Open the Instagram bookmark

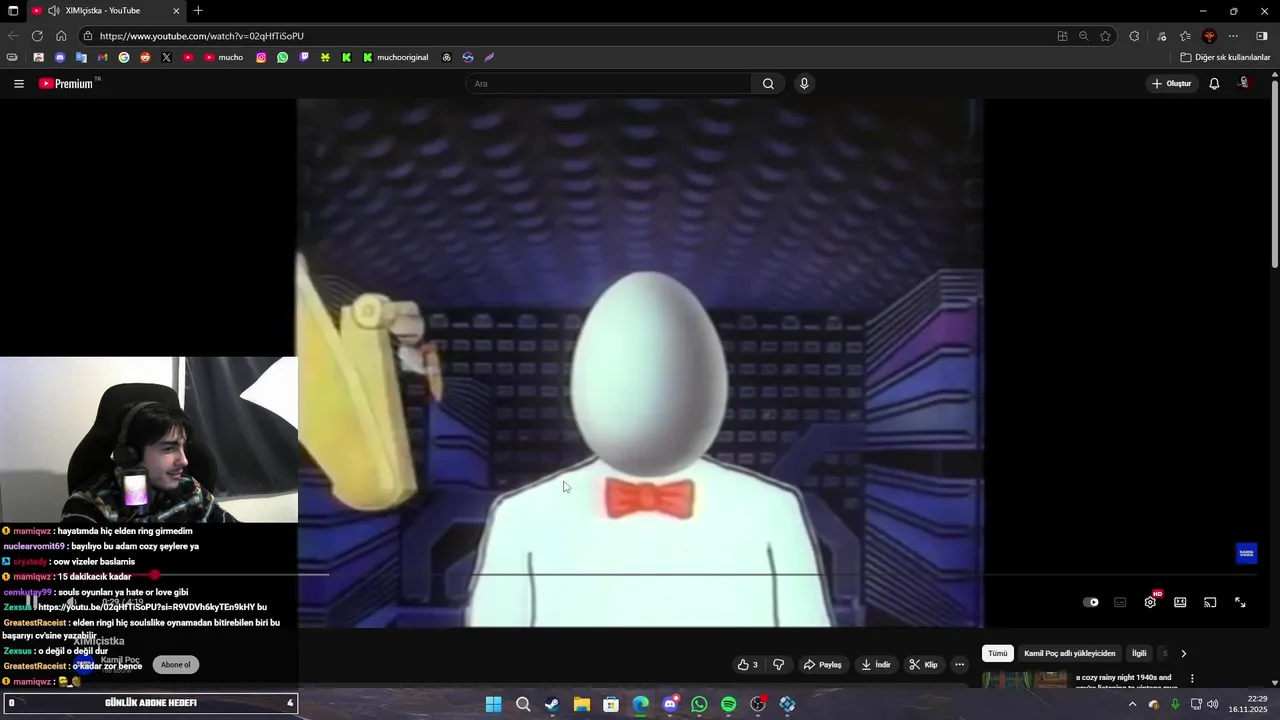tap(261, 58)
